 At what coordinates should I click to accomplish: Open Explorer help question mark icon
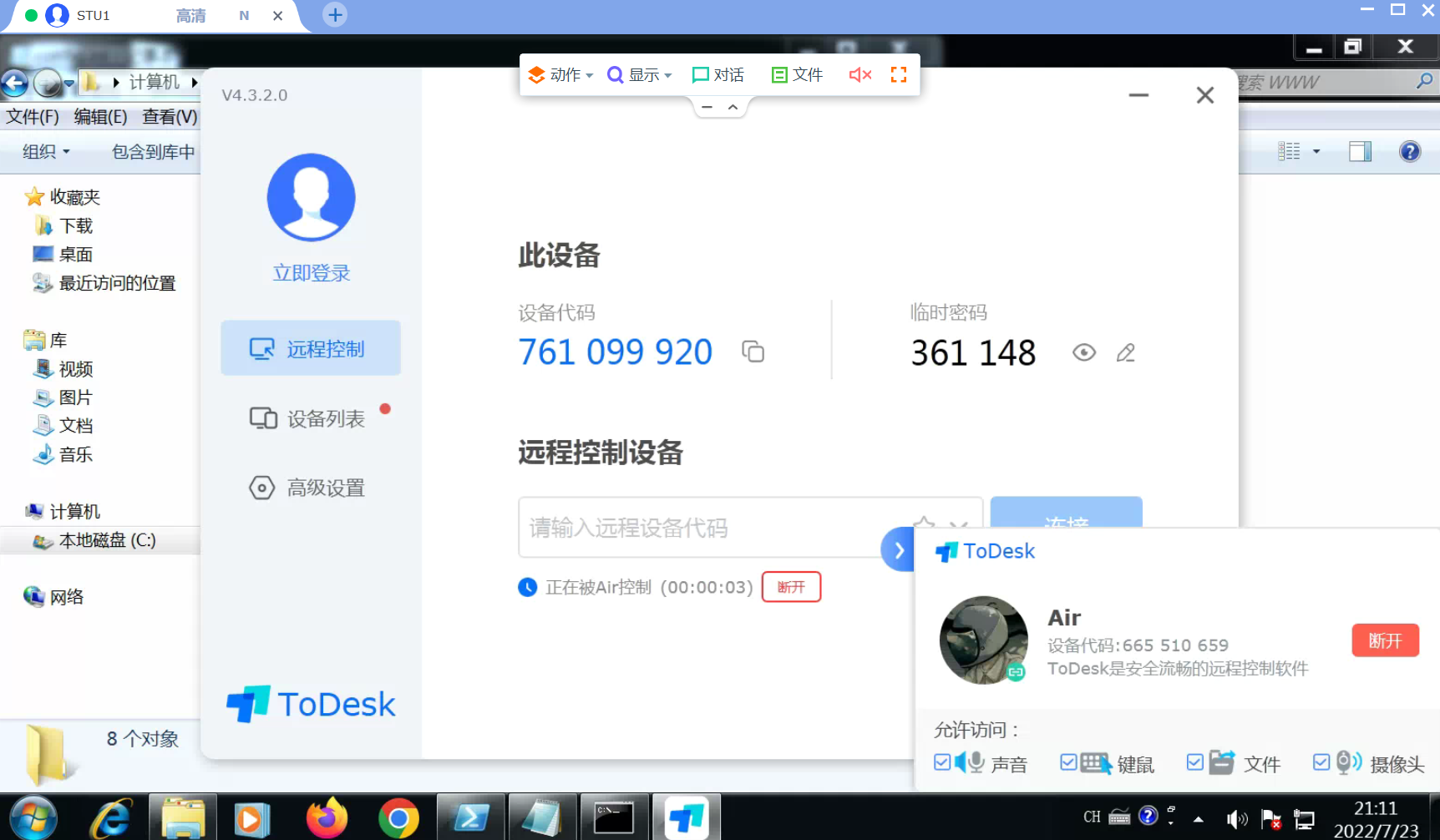1410,151
